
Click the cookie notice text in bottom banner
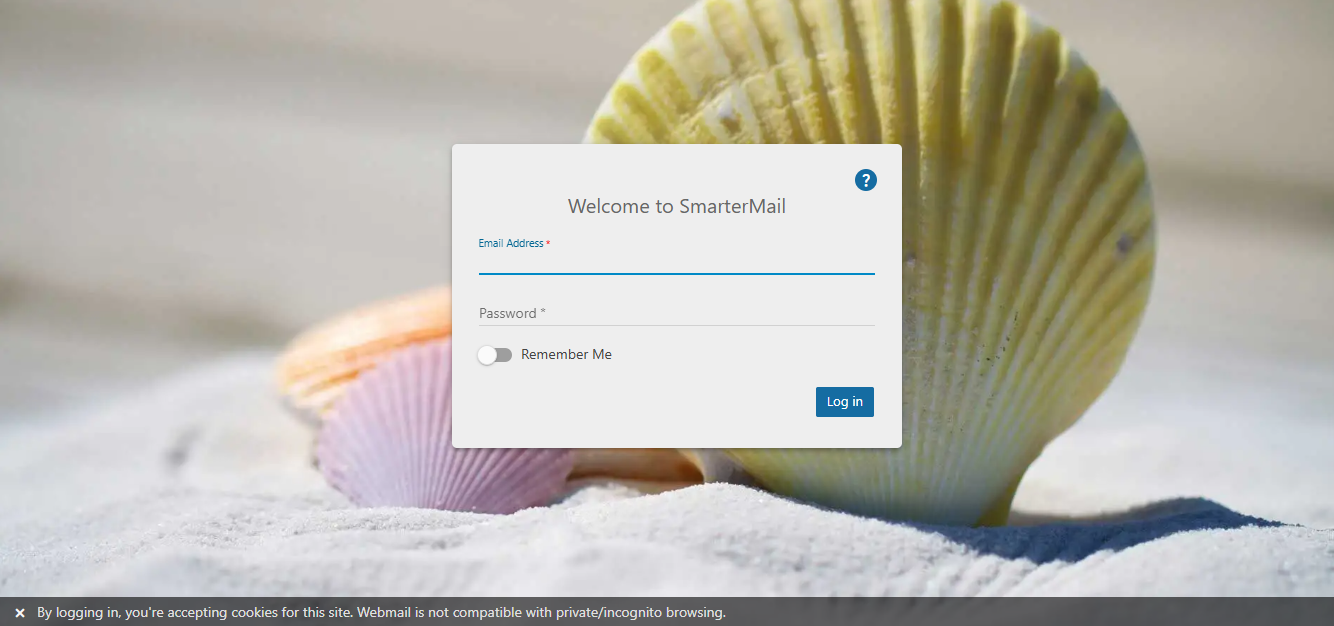(x=381, y=612)
